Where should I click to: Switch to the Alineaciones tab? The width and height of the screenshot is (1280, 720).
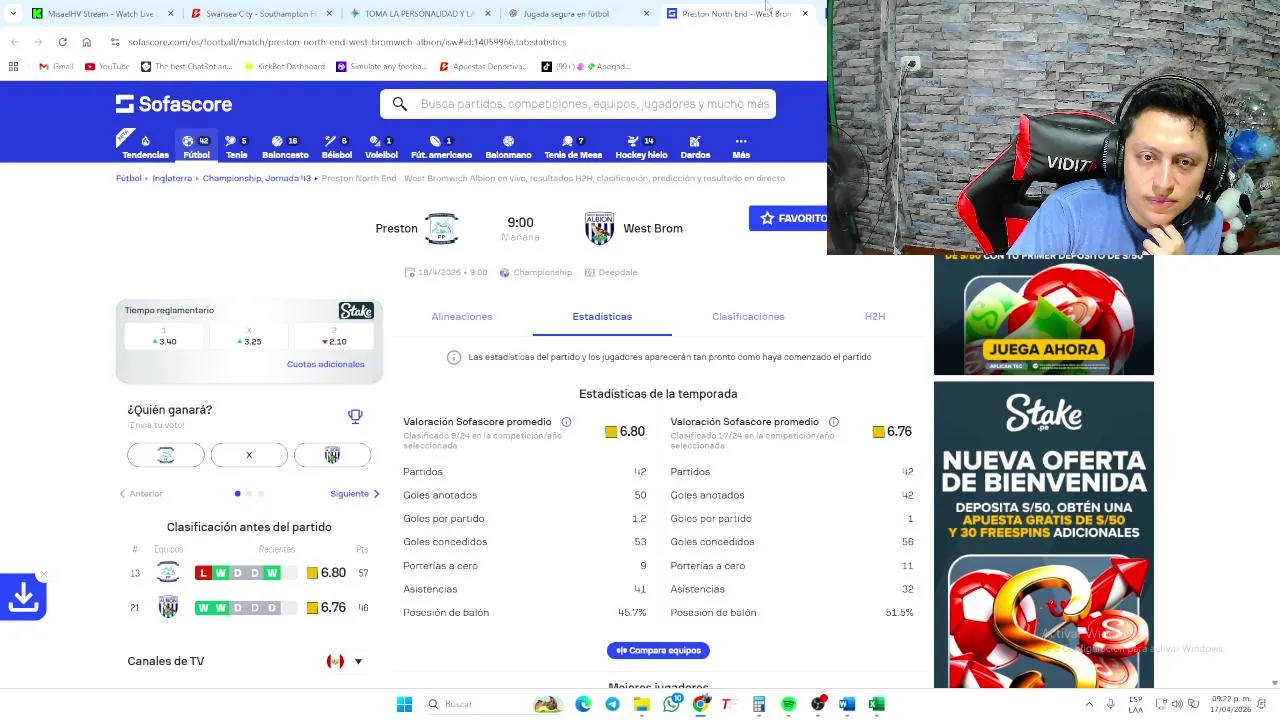(462, 316)
